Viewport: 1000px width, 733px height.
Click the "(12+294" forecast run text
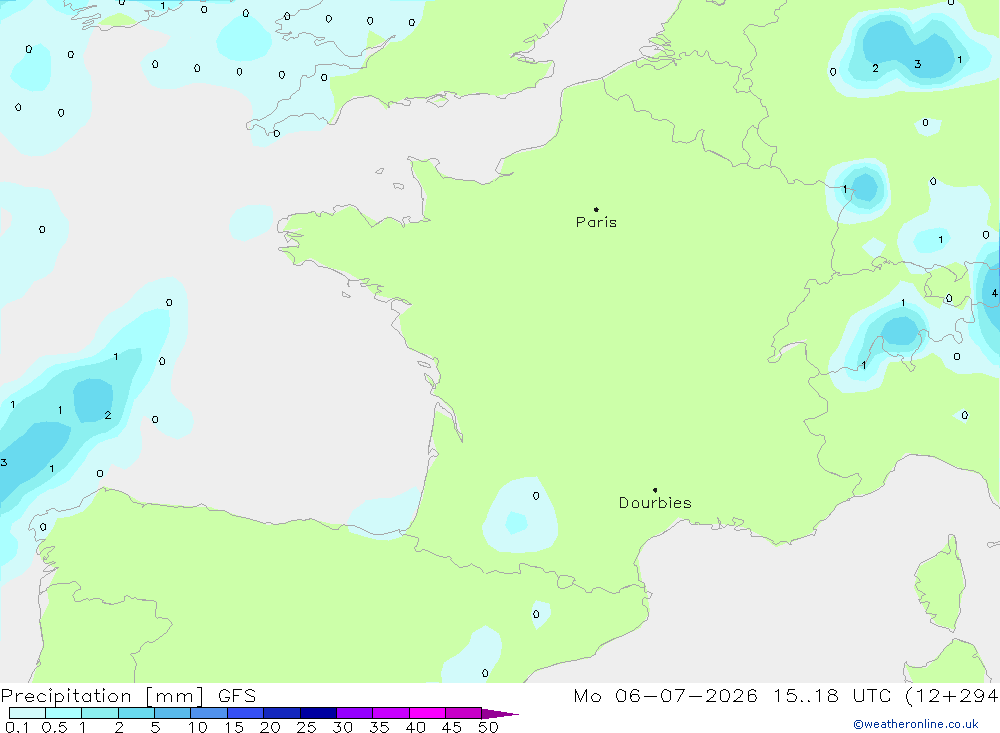coord(952,696)
